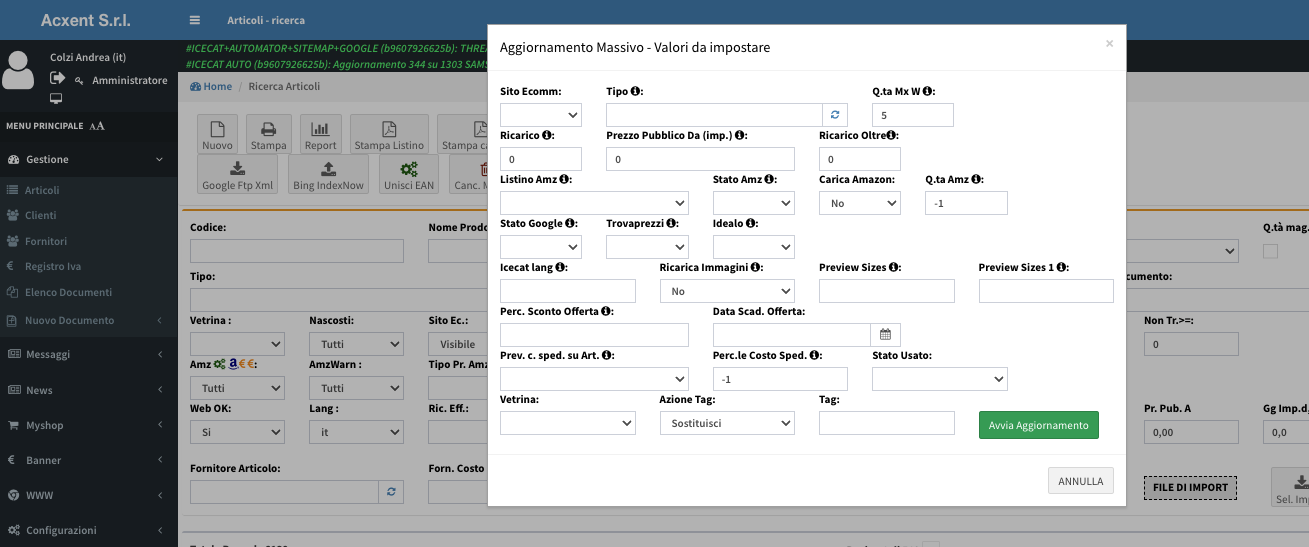Open the calendar picker for Data Scad. Offerta
The width and height of the screenshot is (1309, 547).
tap(885, 335)
